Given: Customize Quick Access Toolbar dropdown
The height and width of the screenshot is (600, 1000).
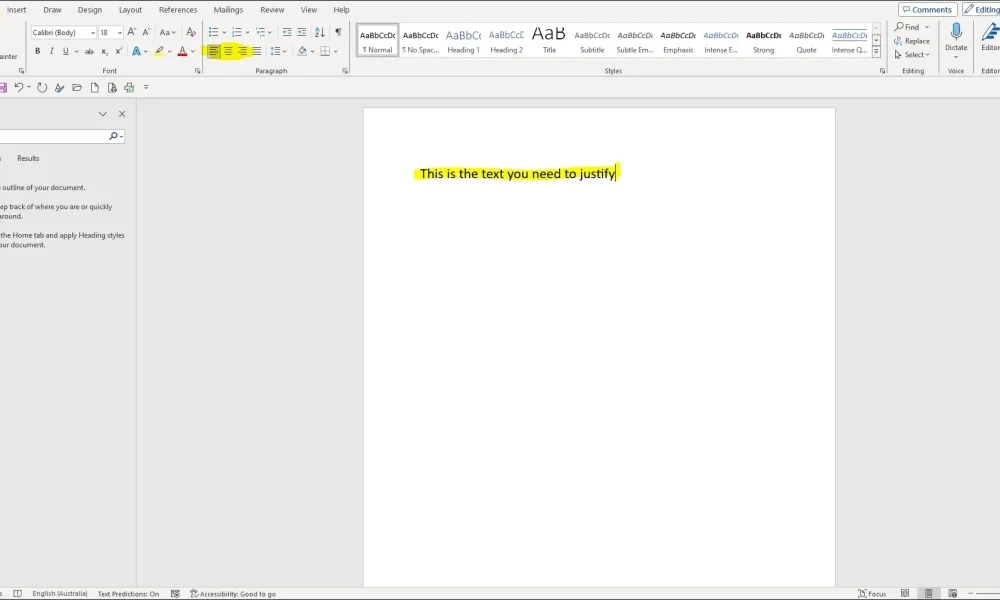Looking at the screenshot, I should click(x=146, y=87).
